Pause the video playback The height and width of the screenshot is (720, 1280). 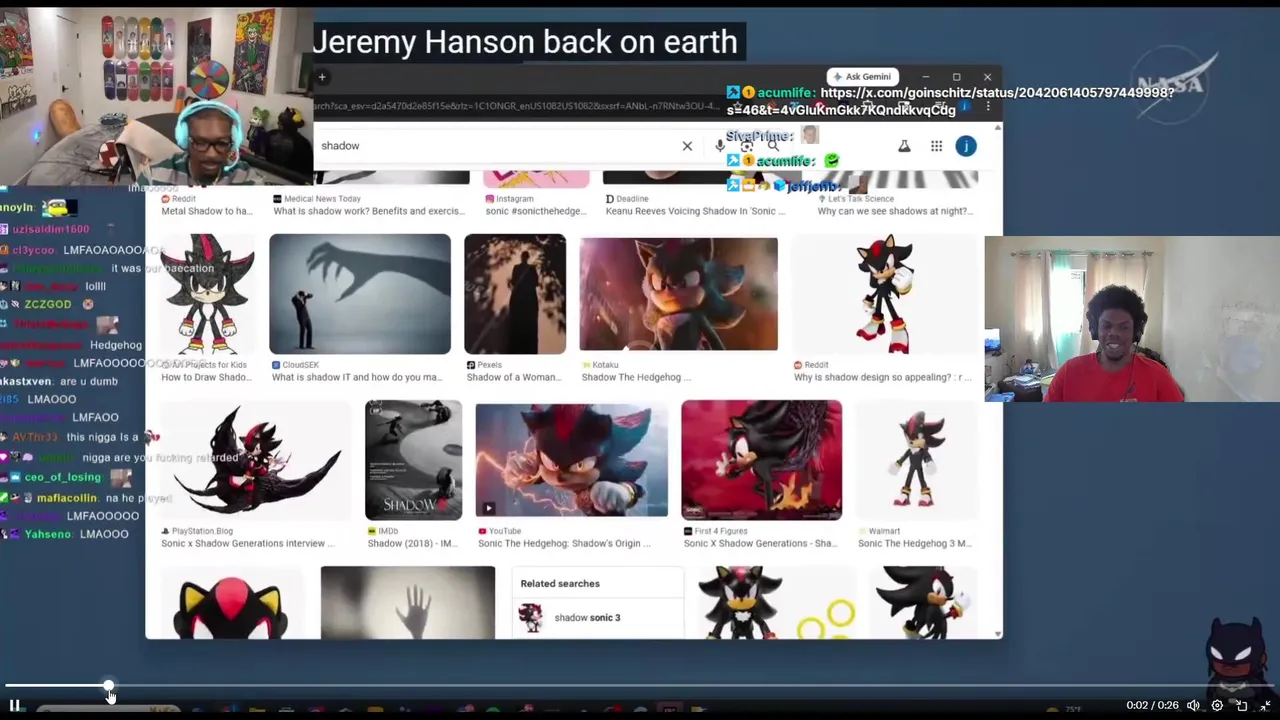[x=15, y=705]
